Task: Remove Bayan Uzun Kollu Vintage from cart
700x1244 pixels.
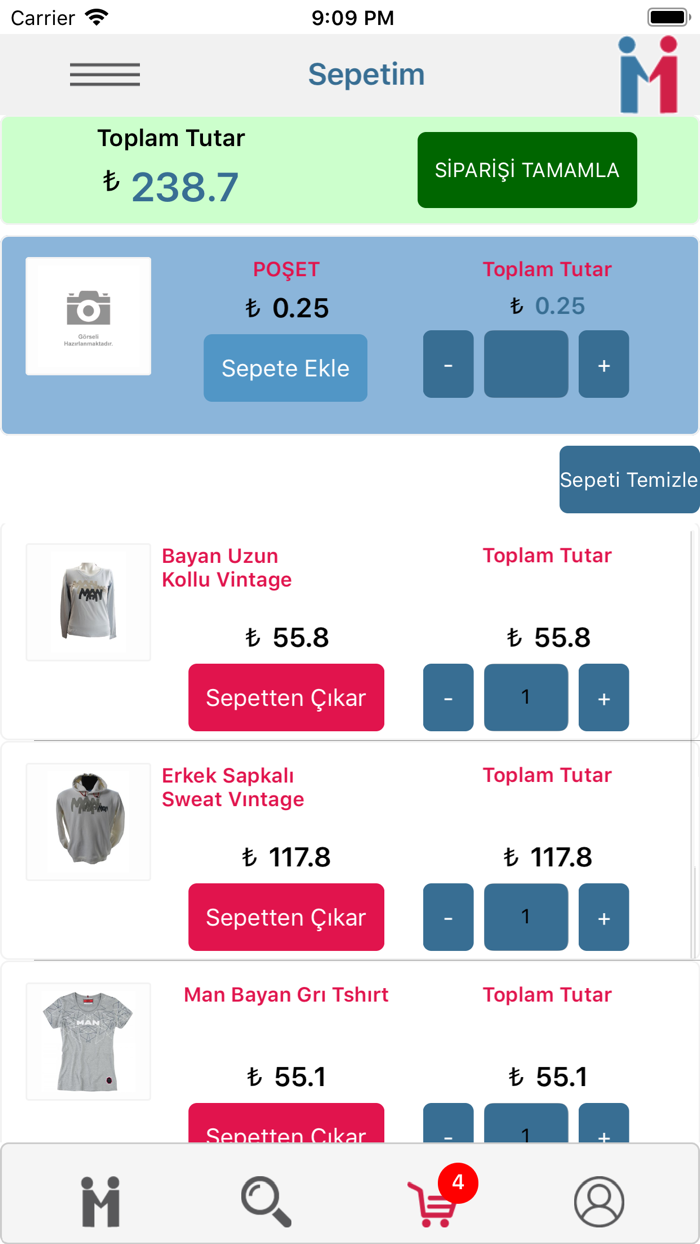Action: coord(286,697)
